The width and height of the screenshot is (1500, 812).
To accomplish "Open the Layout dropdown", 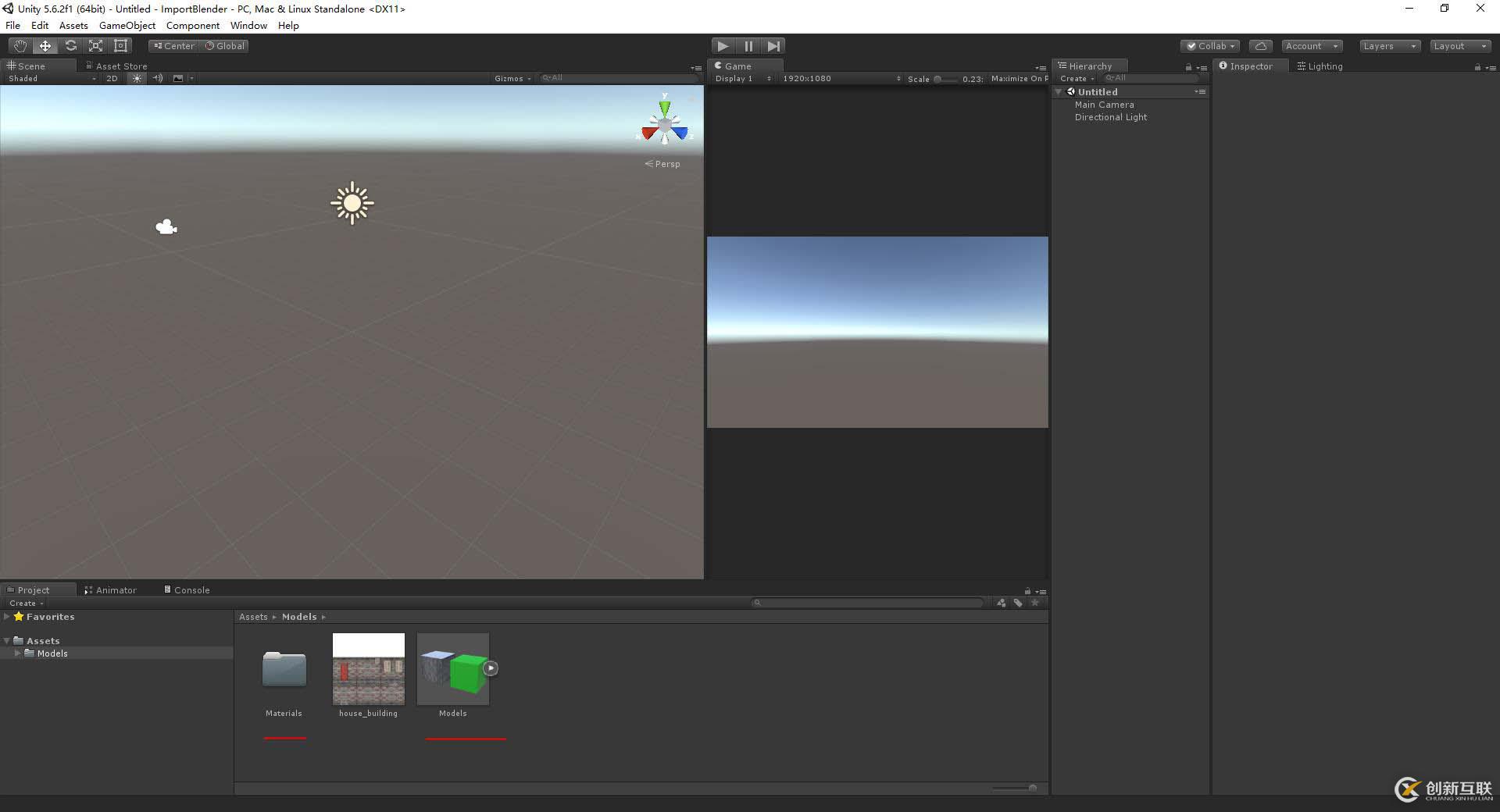I will click(1460, 46).
